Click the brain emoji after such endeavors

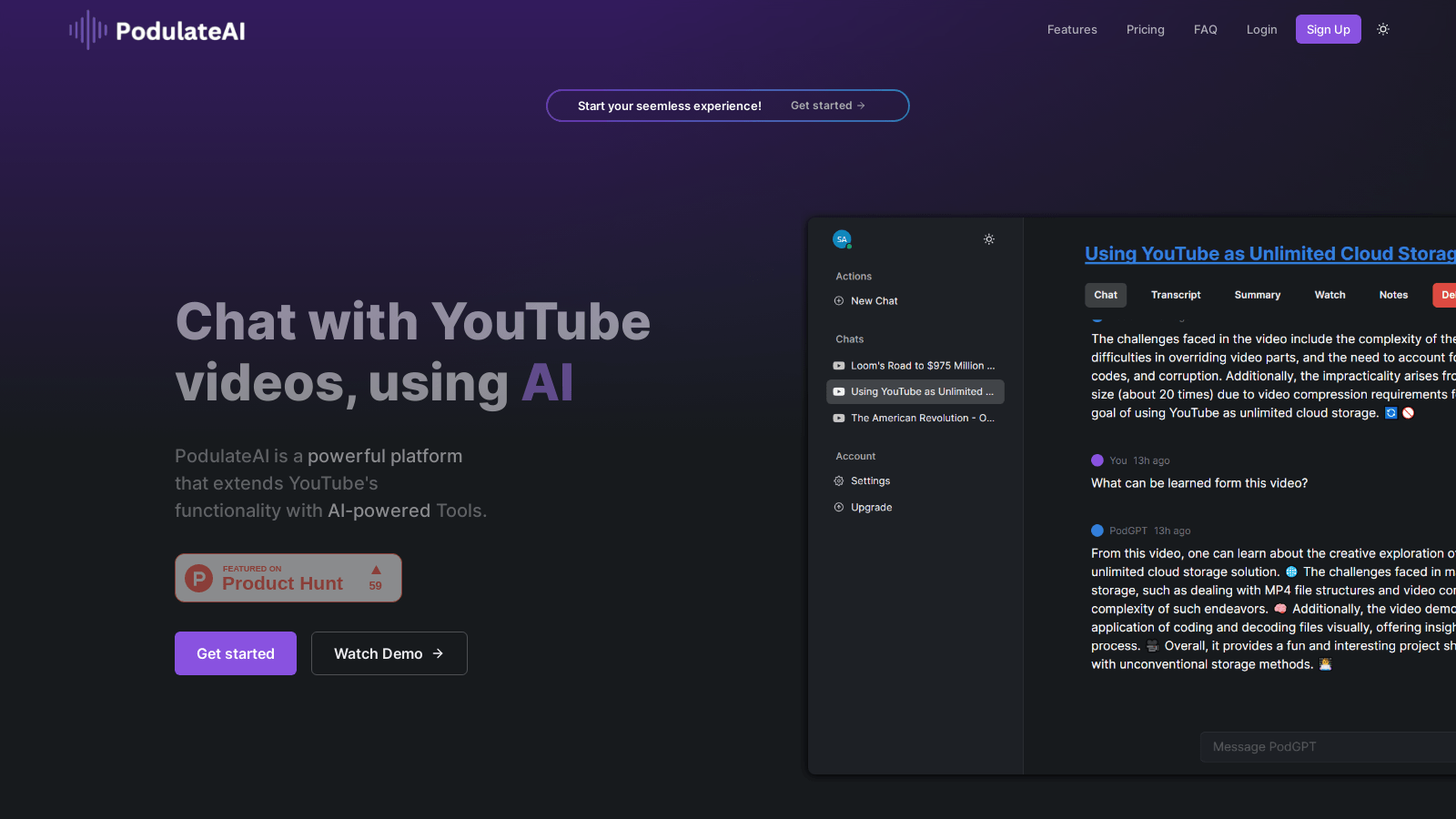click(x=1280, y=609)
